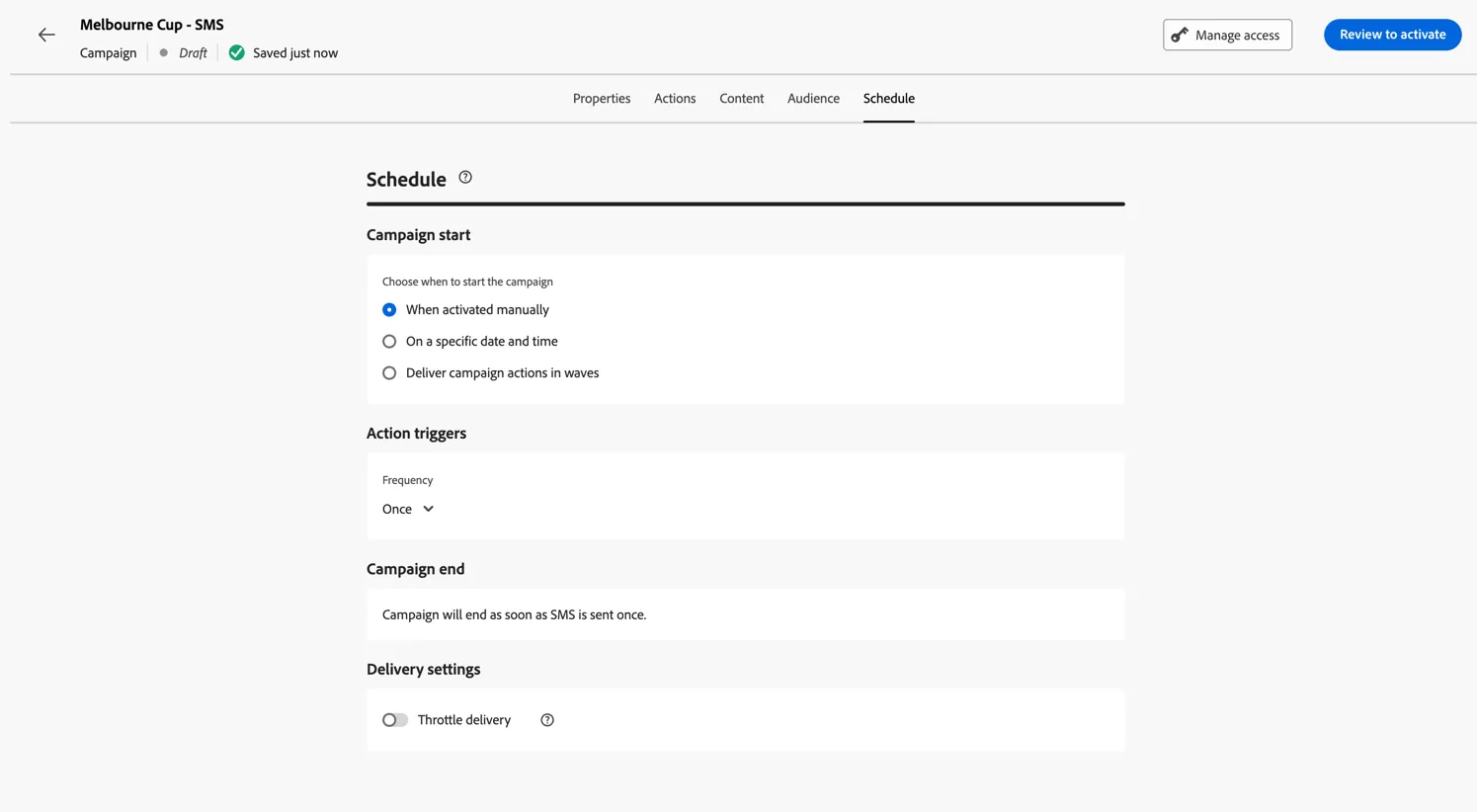1477x812 pixels.
Task: Enable the Throttle delivery toggle
Action: 395,720
